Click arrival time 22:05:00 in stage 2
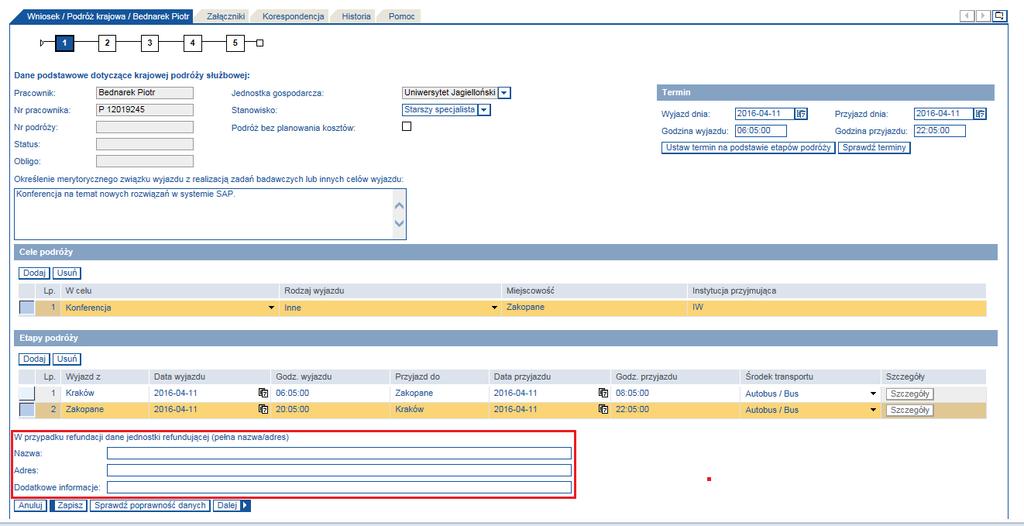 (x=676, y=410)
